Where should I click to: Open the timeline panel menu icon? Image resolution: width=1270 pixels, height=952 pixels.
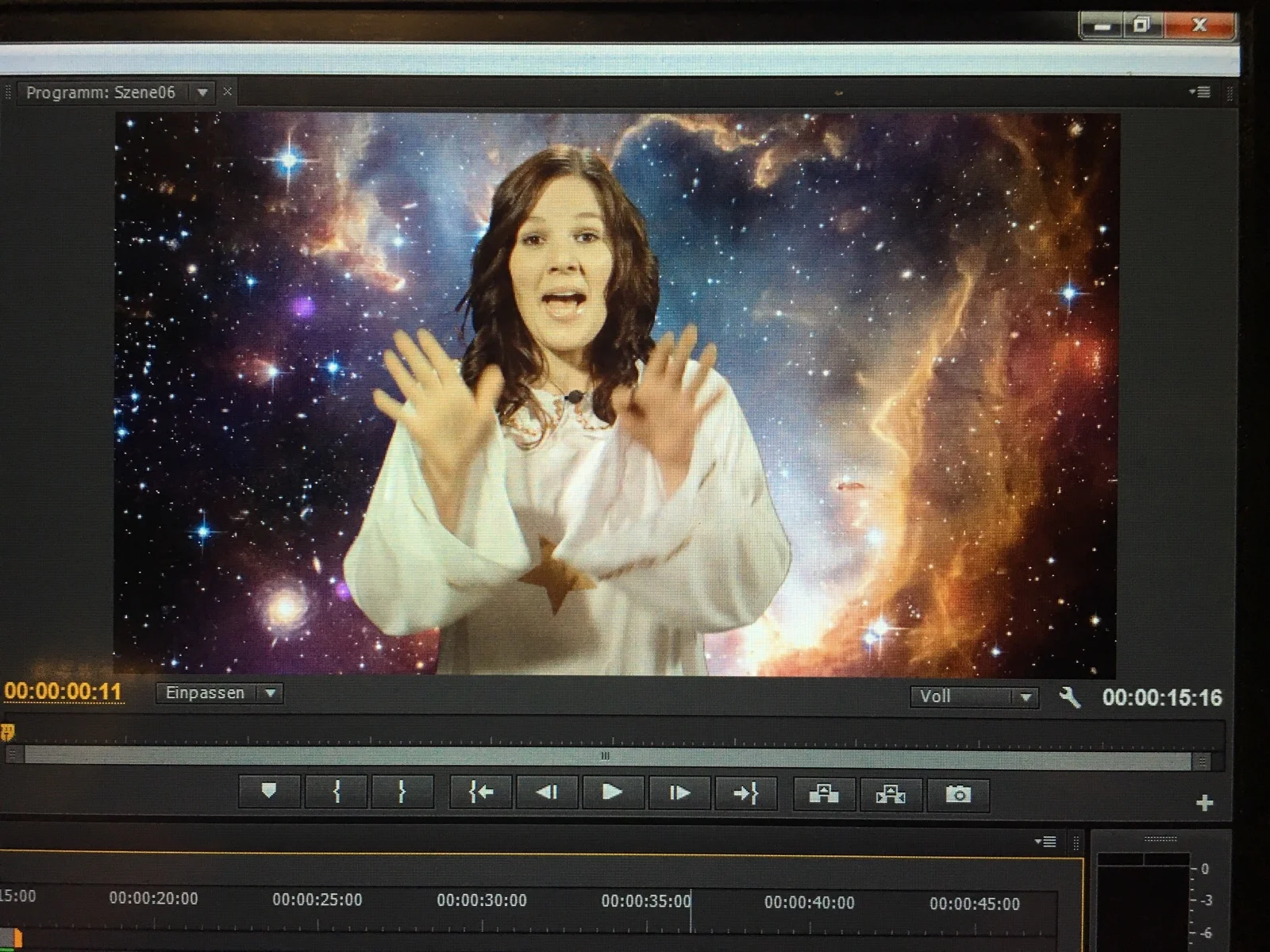pyautogui.click(x=1045, y=842)
